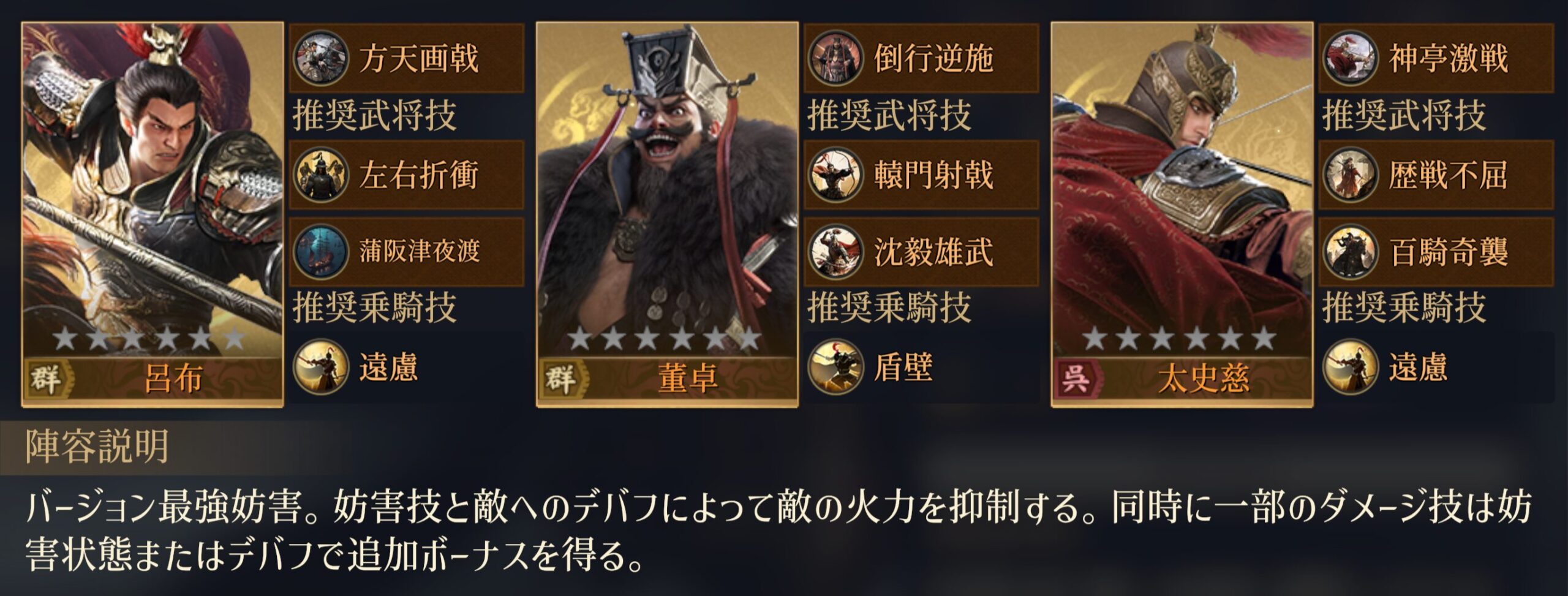Open the 蒲阪津夜渡 ship icon
The width and height of the screenshot is (1568, 596).
pyautogui.click(x=321, y=252)
